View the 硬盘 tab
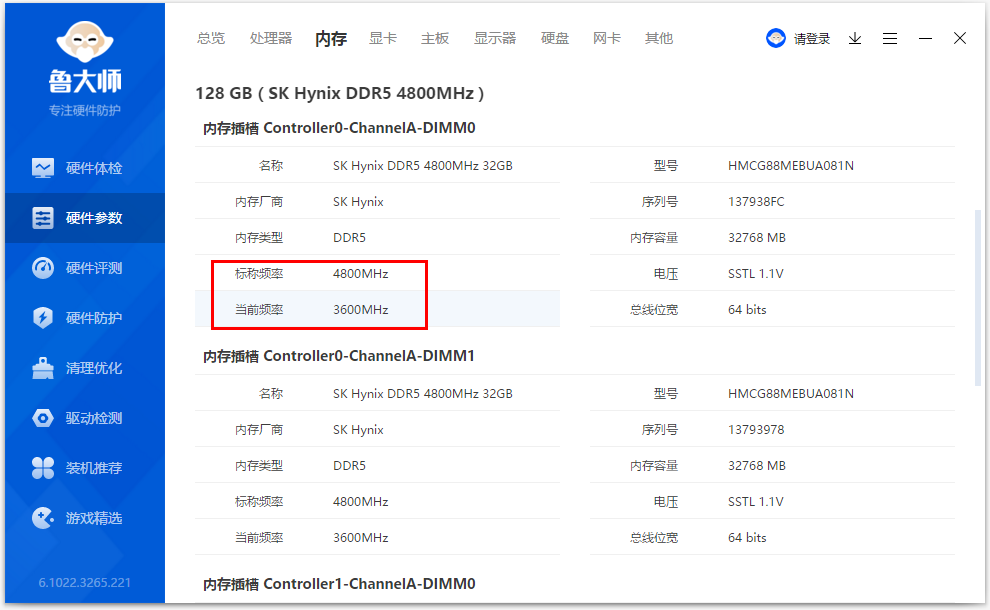 (554, 38)
